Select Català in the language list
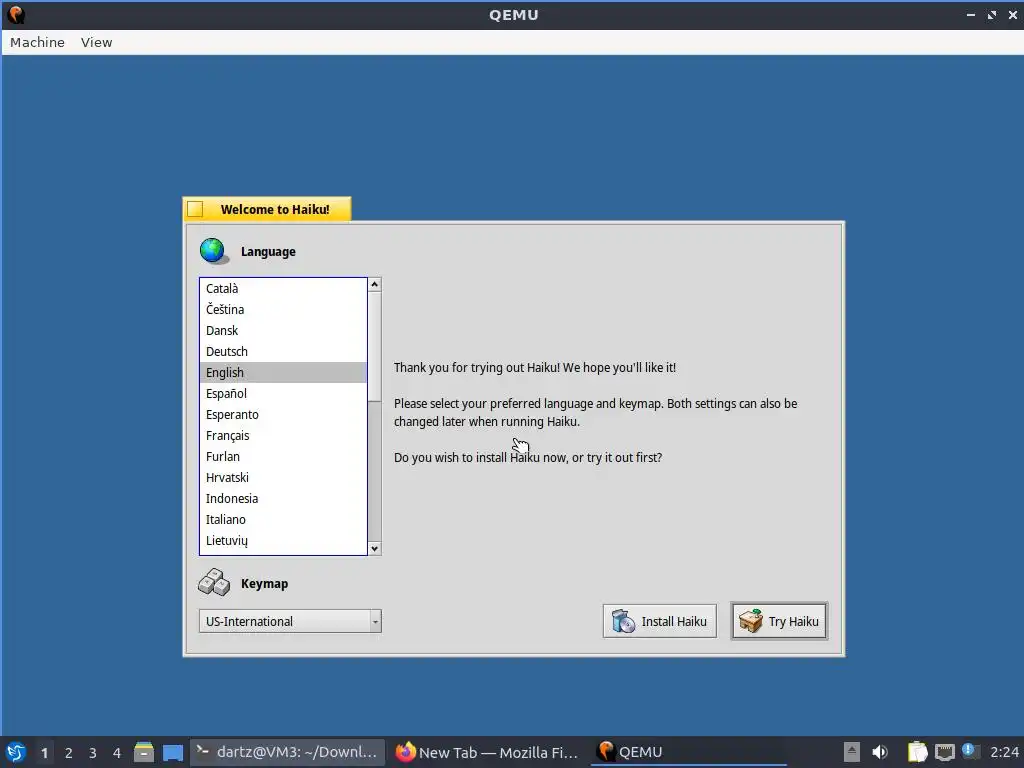The width and height of the screenshot is (1024, 768). pos(283,289)
